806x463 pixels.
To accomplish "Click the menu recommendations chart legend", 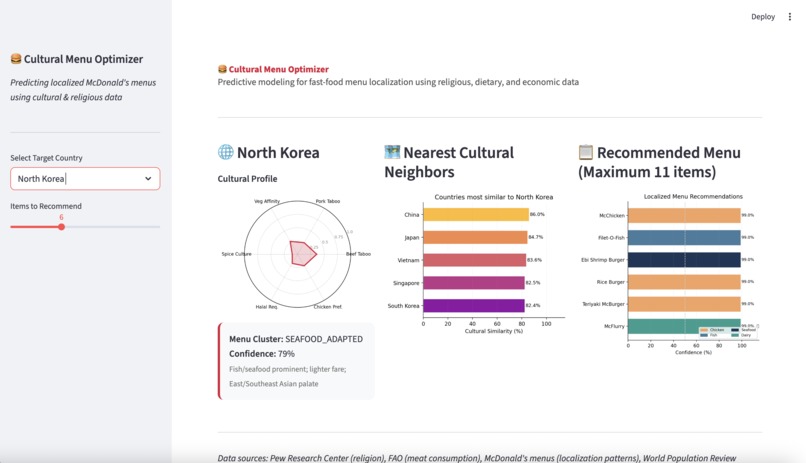I will click(x=728, y=332).
